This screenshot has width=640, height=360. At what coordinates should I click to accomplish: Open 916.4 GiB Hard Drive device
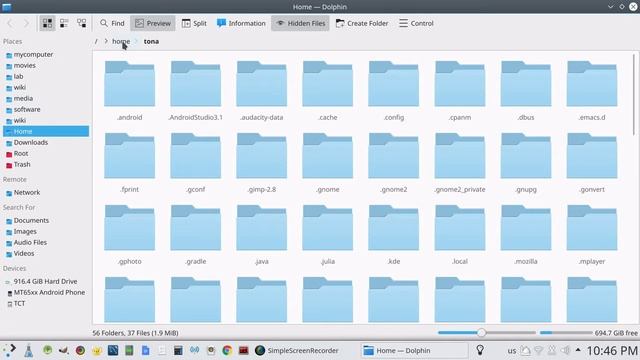click(46, 281)
